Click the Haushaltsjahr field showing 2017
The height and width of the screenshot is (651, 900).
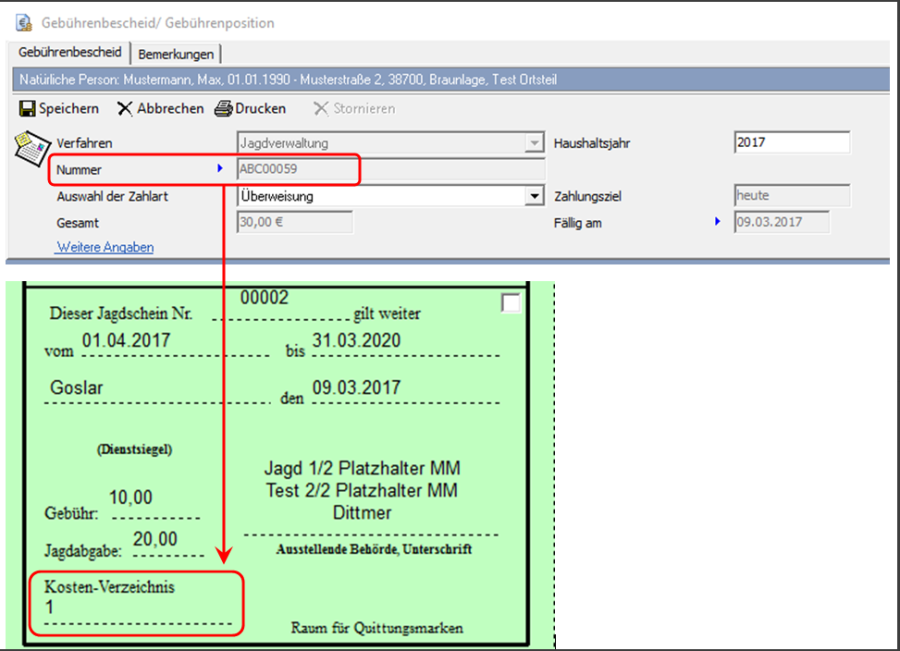click(791, 143)
